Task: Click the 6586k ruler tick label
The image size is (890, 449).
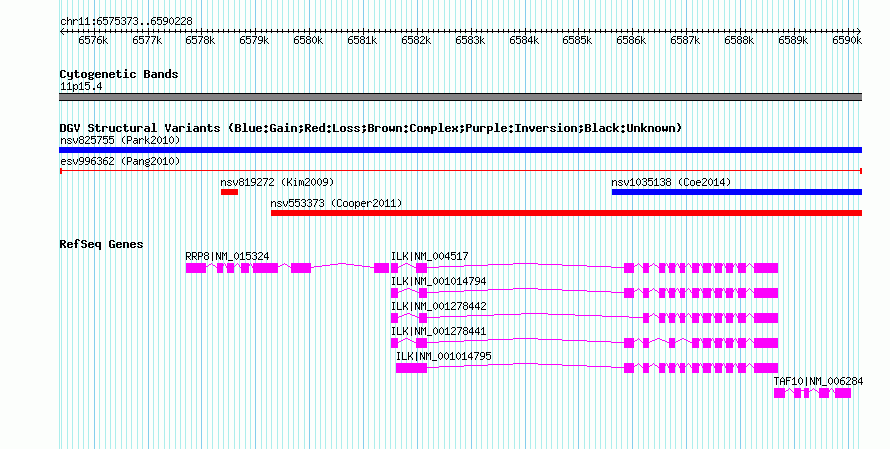Action: pos(631,40)
